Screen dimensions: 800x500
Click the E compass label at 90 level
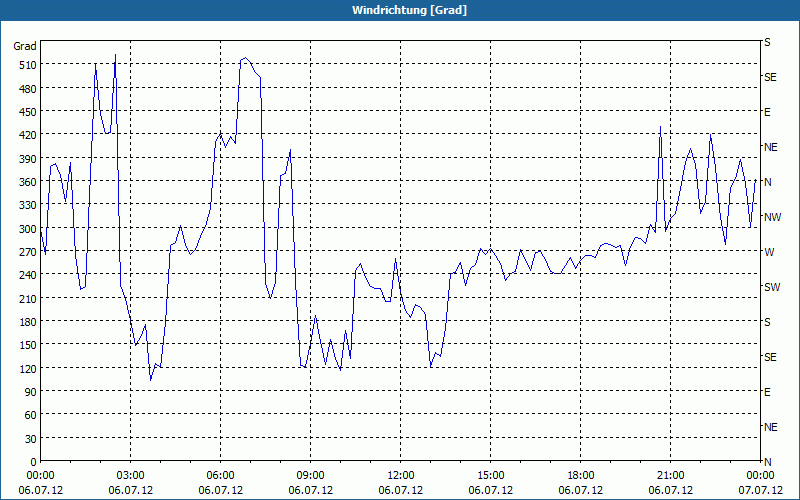tap(767, 392)
